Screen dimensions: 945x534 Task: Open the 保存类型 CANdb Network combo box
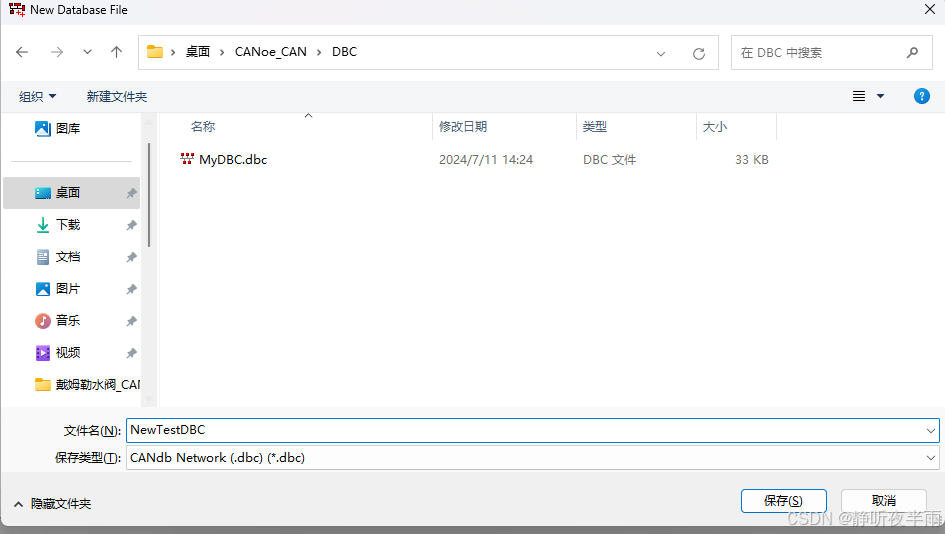click(x=533, y=458)
